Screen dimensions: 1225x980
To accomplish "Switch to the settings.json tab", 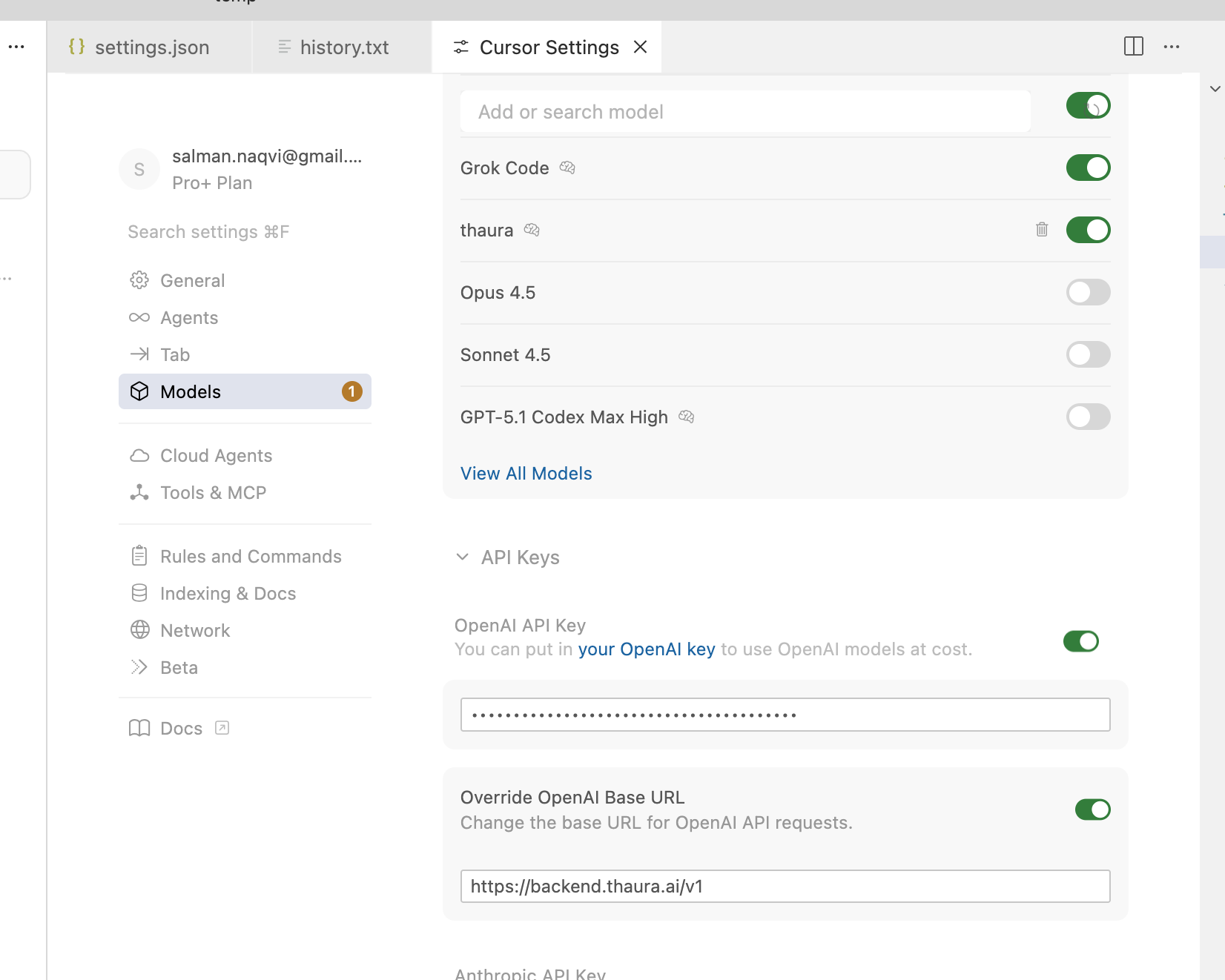I will pos(151,47).
